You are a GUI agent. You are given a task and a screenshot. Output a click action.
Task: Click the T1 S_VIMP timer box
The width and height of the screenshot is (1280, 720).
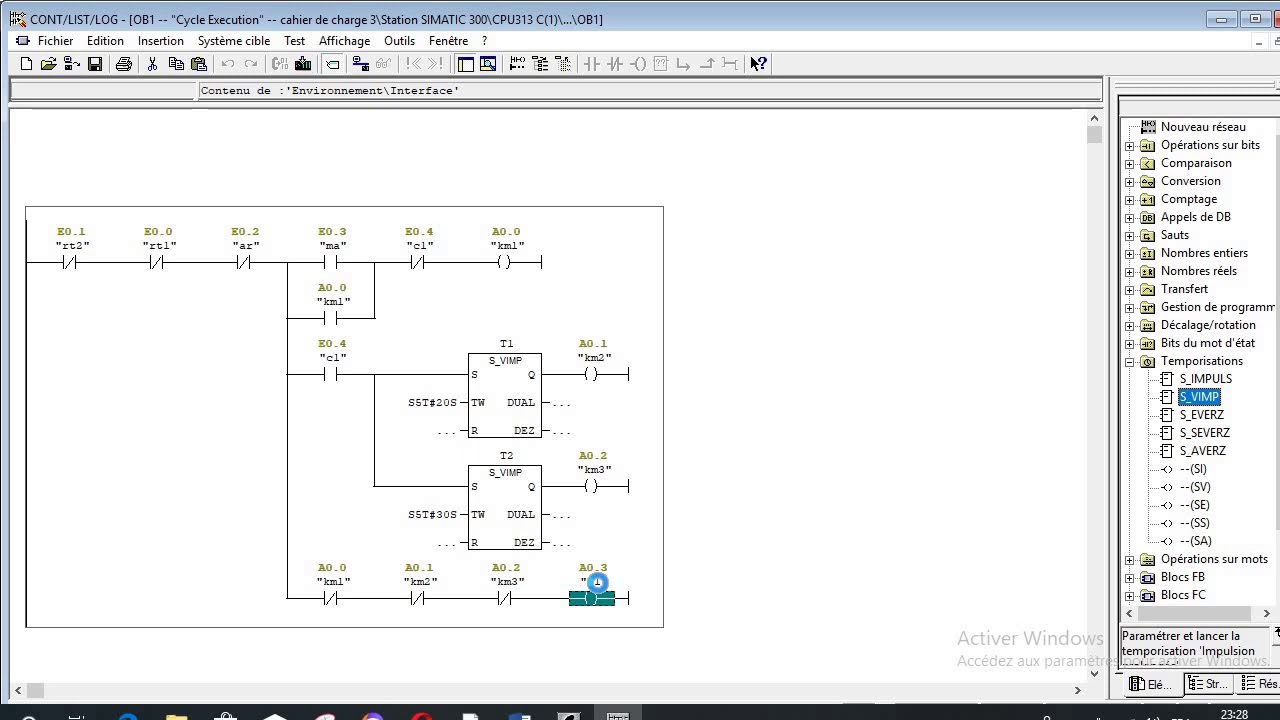505,395
